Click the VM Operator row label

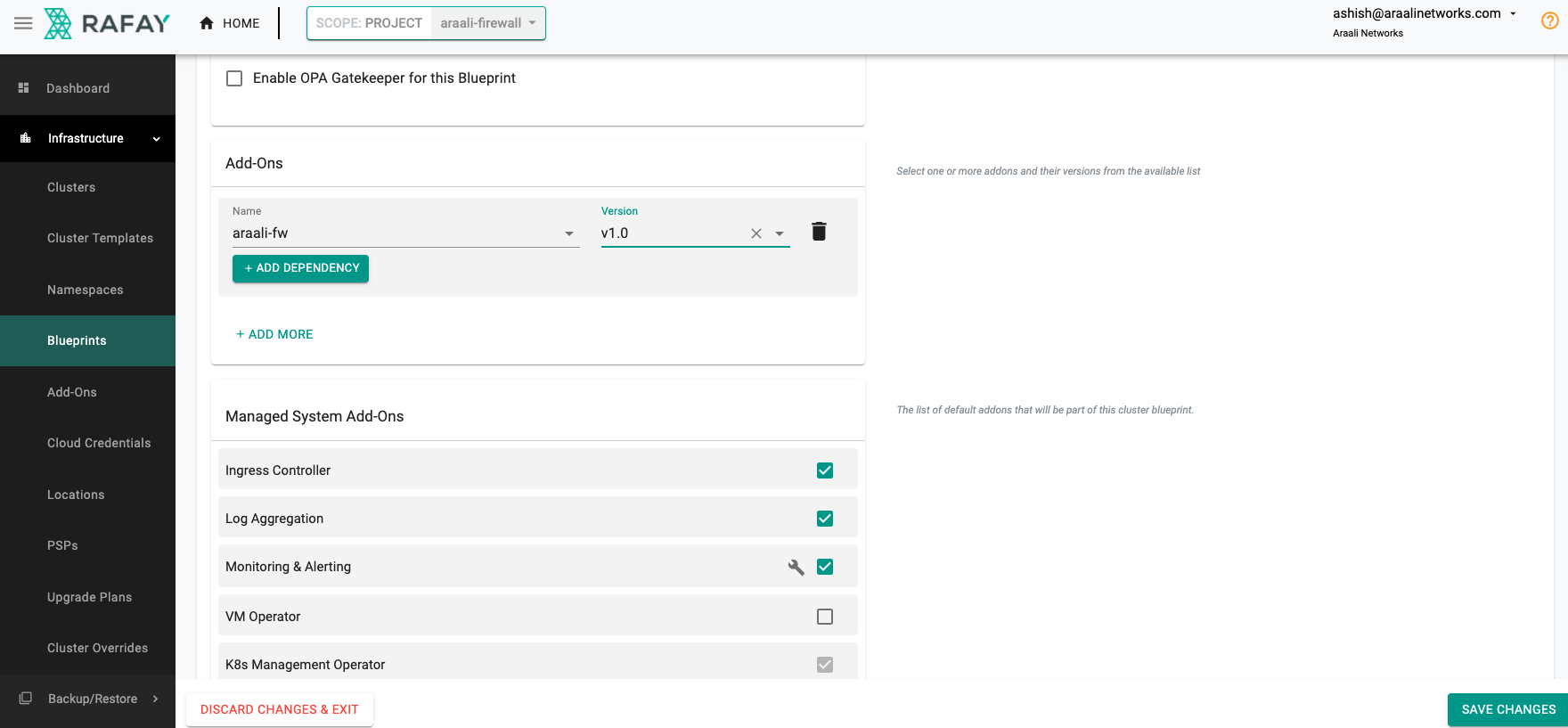click(x=263, y=617)
